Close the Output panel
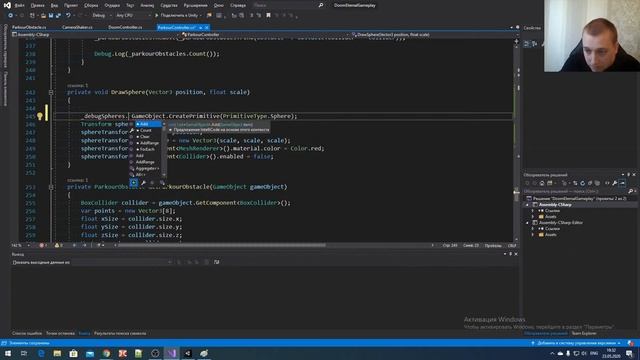The height and width of the screenshot is (360, 640). [516, 254]
